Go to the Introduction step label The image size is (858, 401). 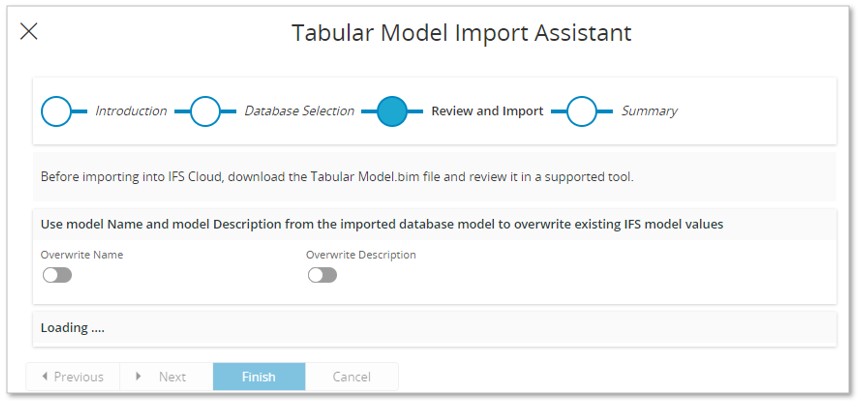pyautogui.click(x=131, y=111)
